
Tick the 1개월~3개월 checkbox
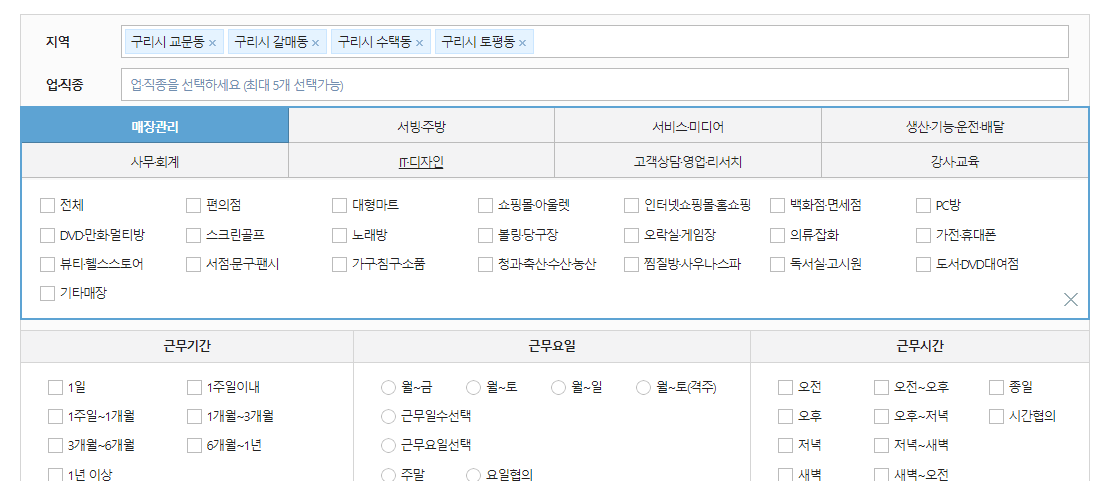click(x=195, y=416)
